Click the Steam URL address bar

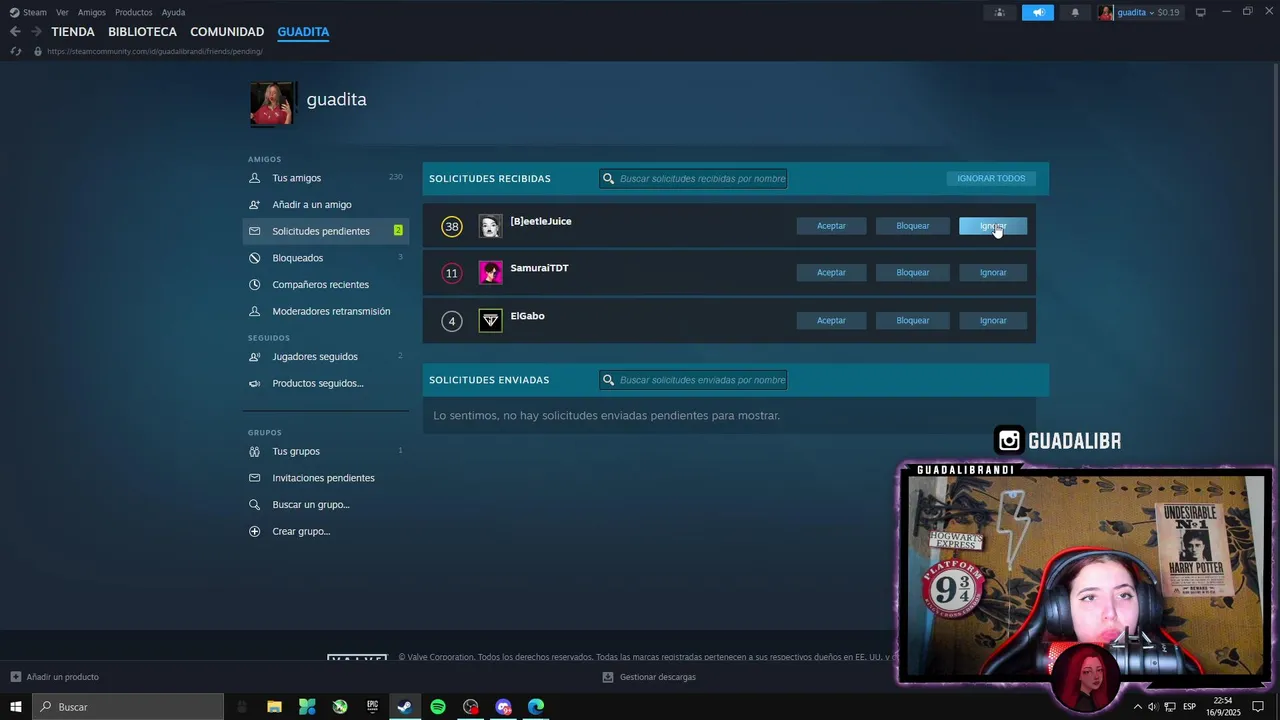155,51
